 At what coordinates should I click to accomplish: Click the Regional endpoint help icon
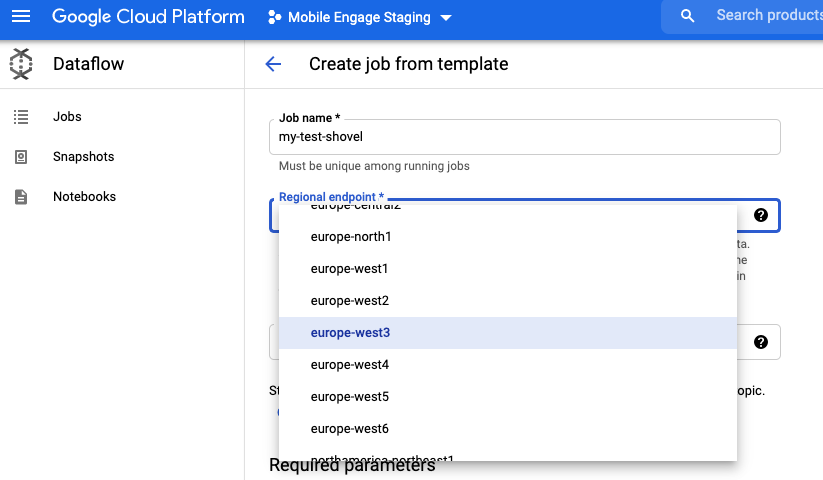760,215
